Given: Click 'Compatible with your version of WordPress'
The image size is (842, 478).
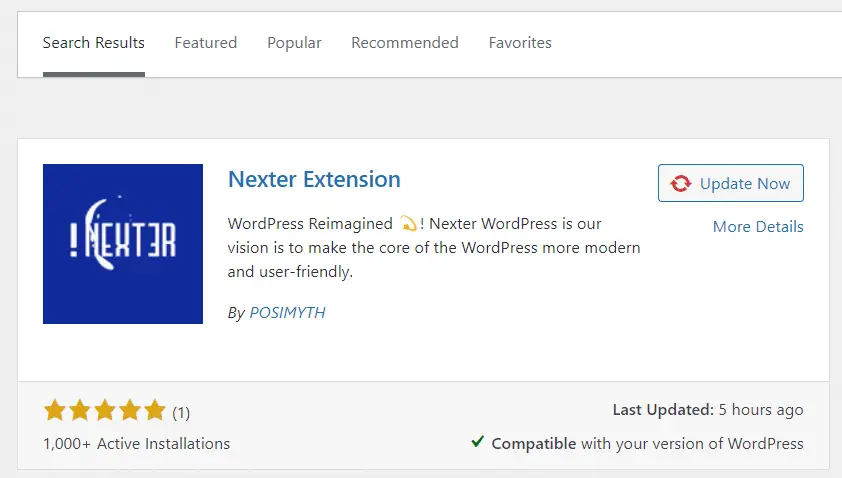Looking at the screenshot, I should (647, 444).
